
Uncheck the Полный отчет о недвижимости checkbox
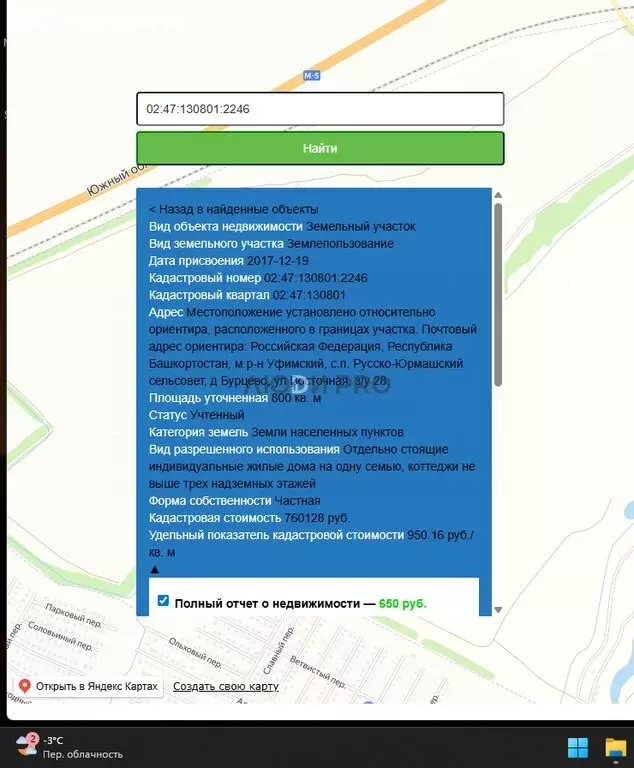pos(163,601)
